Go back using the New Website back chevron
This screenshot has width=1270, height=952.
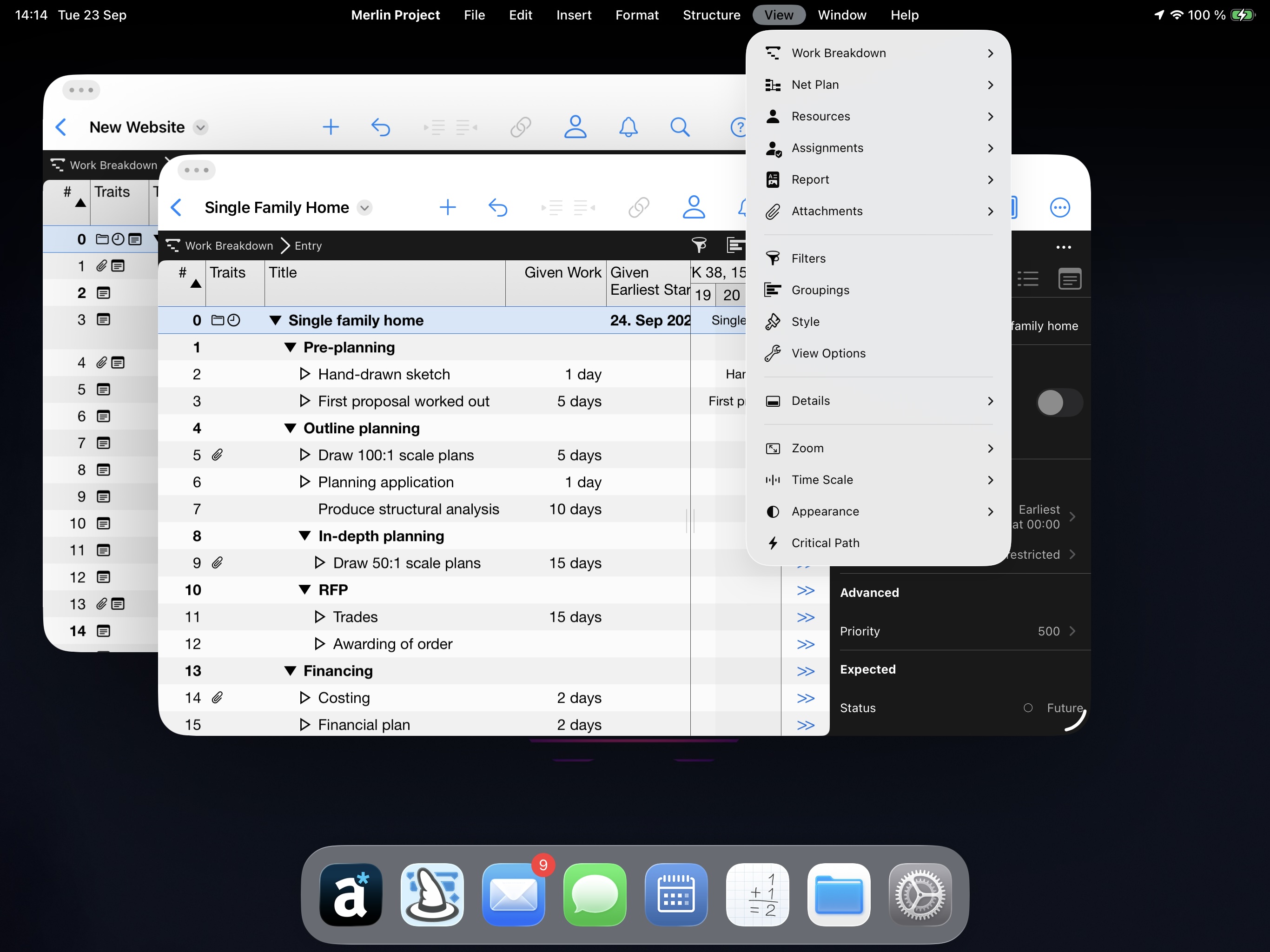pos(61,127)
